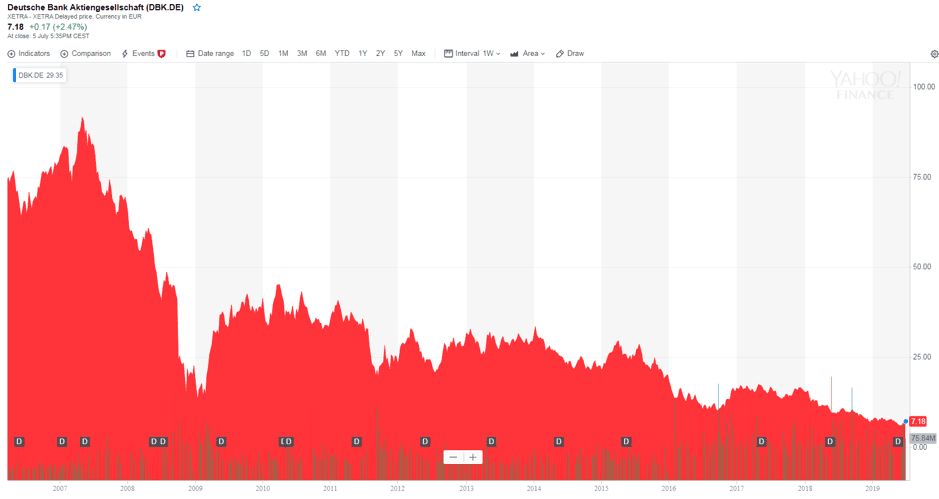The image size is (939, 499).
Task: Open the 2006 dividend D marker
Action: [x=19, y=441]
